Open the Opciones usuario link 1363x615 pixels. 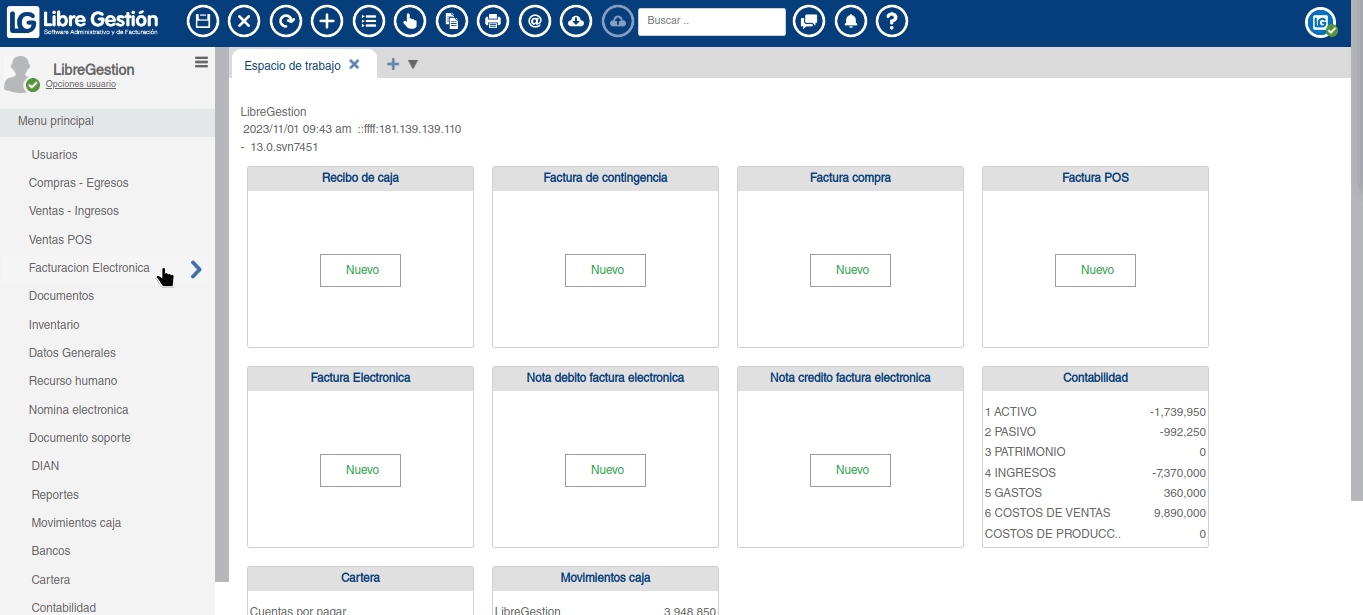(80, 84)
